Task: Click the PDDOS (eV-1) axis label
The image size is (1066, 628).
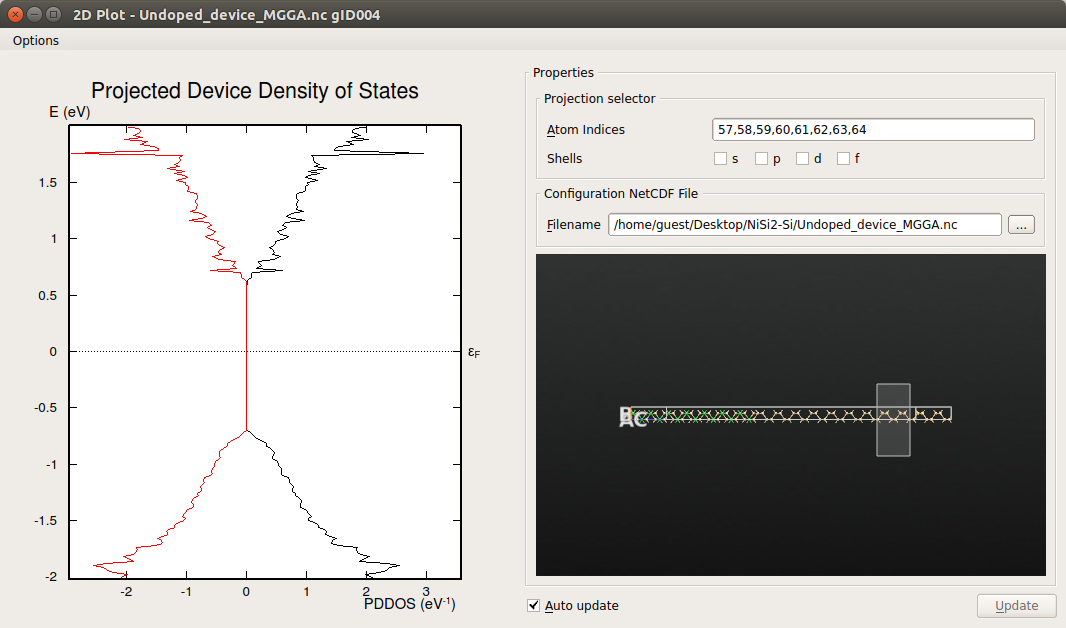Action: coord(409,604)
